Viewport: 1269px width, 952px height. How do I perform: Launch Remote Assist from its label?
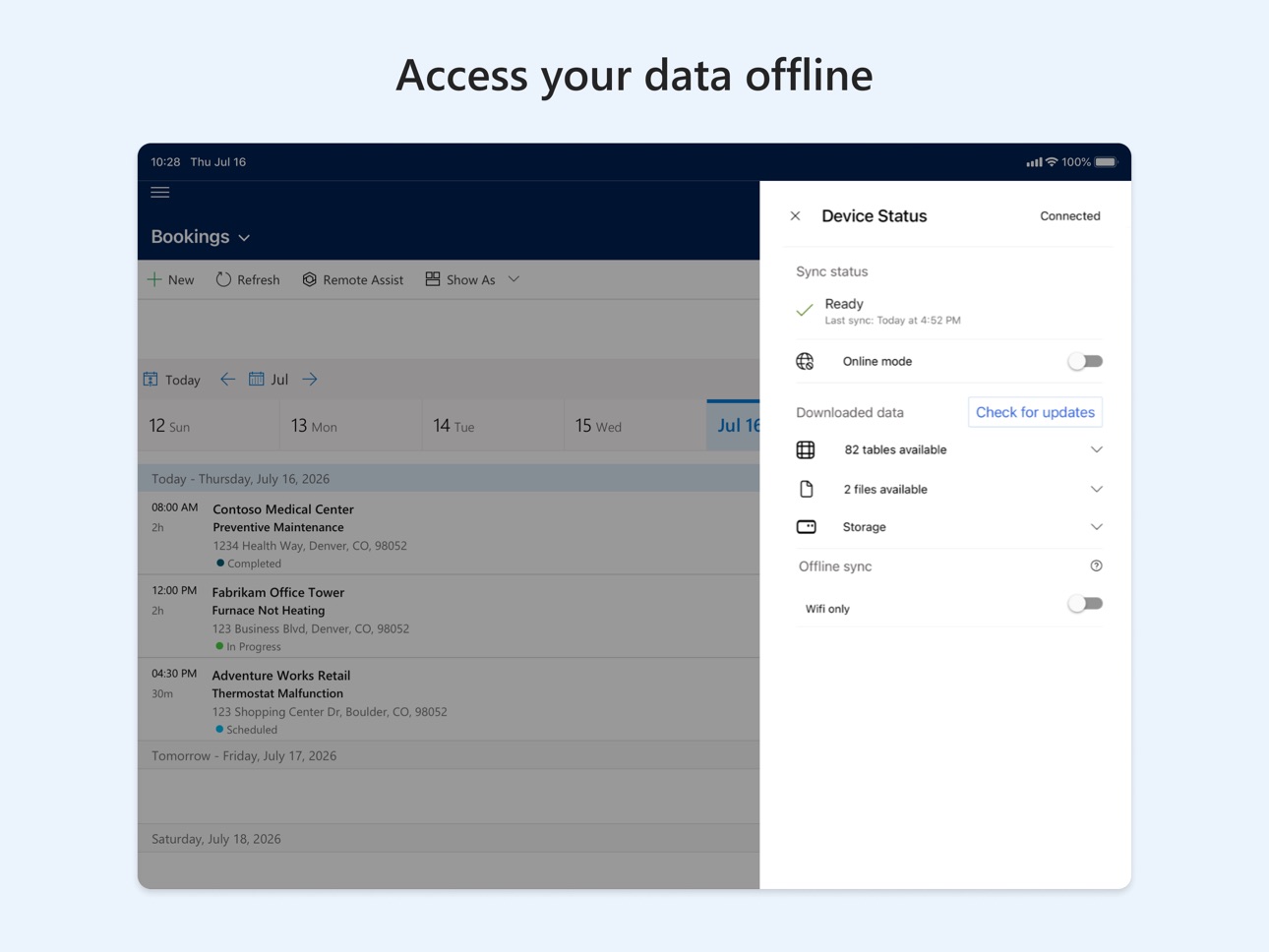[363, 280]
